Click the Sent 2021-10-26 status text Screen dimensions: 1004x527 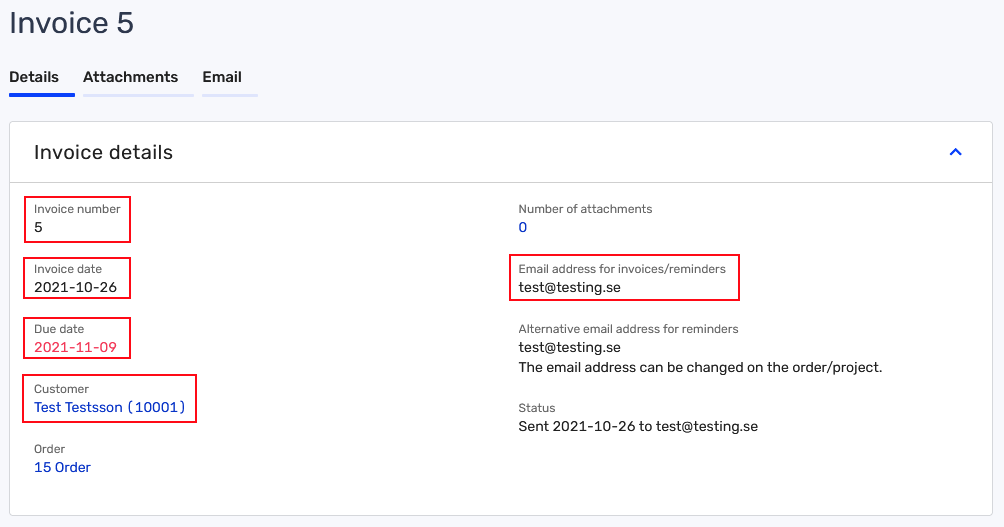[x=637, y=426]
